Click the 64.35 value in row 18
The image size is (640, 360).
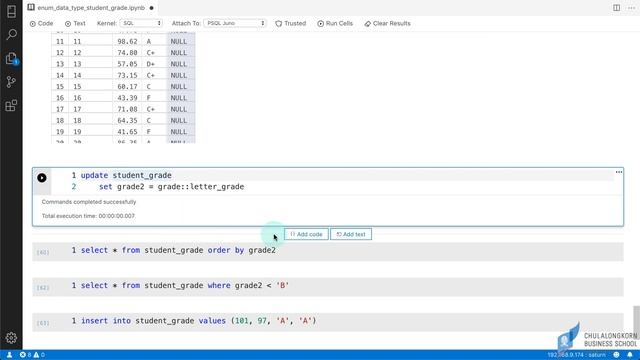(127, 120)
